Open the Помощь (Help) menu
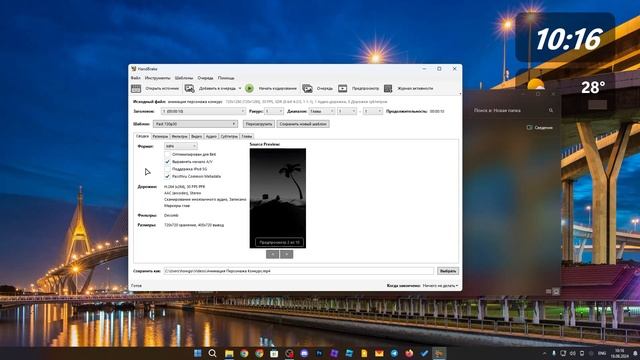Screen dimensions: 640x360 tap(226, 78)
